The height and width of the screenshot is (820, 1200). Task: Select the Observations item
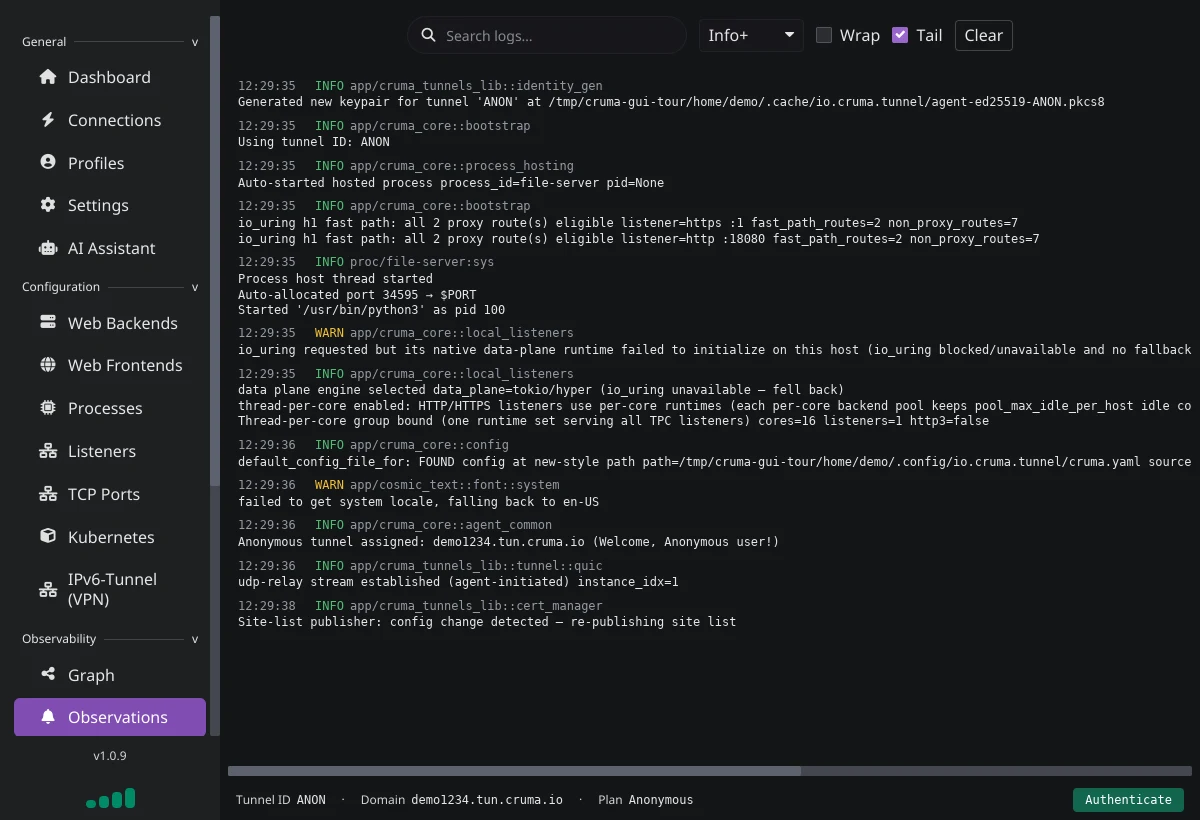pos(110,717)
